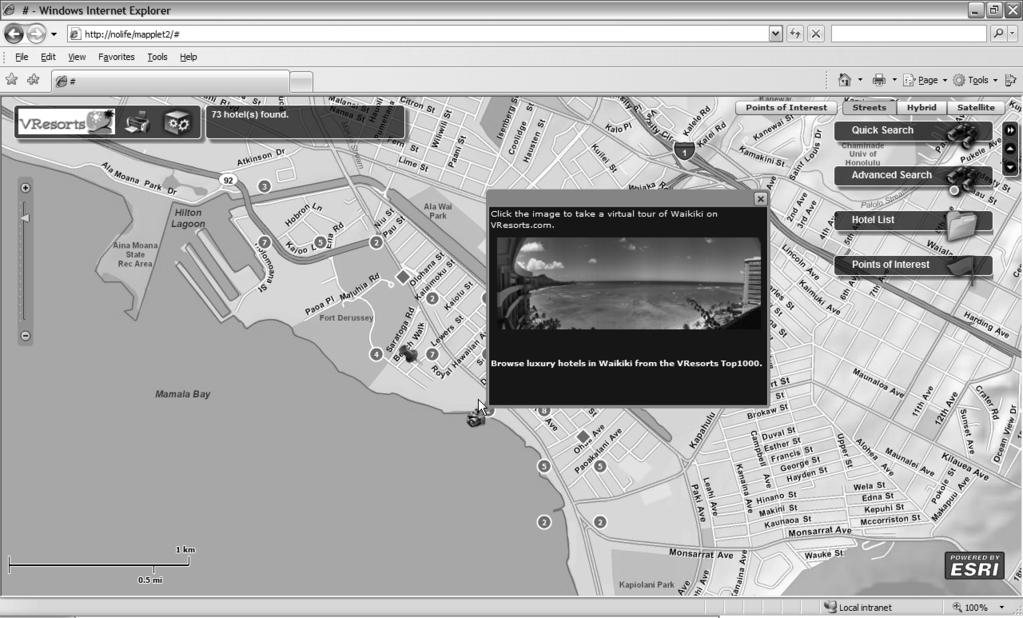Click the binoculars icon on Advanced Search

962,179
